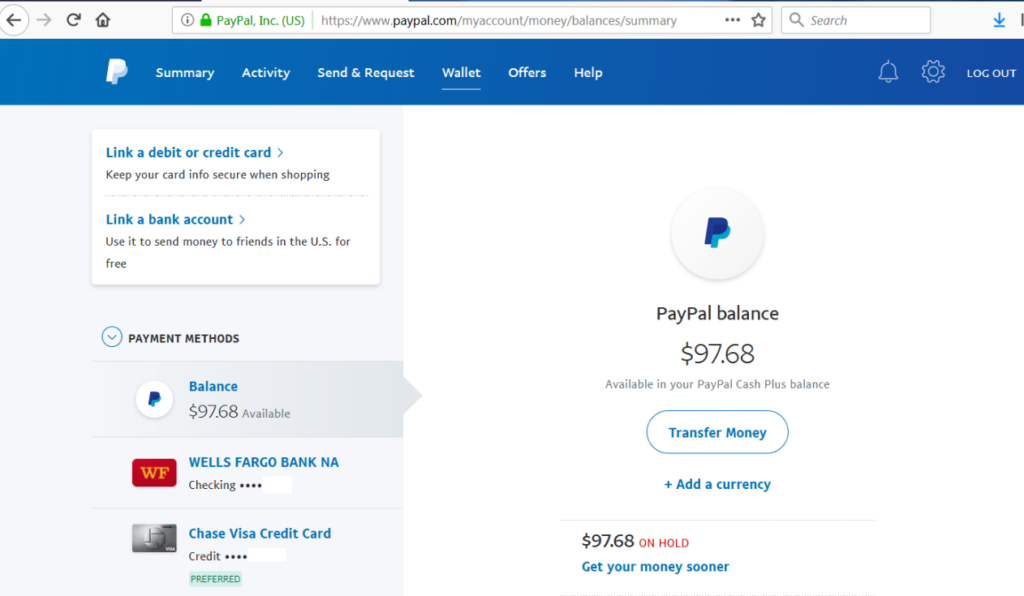
Task: Select the Wallet tab
Action: 461,72
